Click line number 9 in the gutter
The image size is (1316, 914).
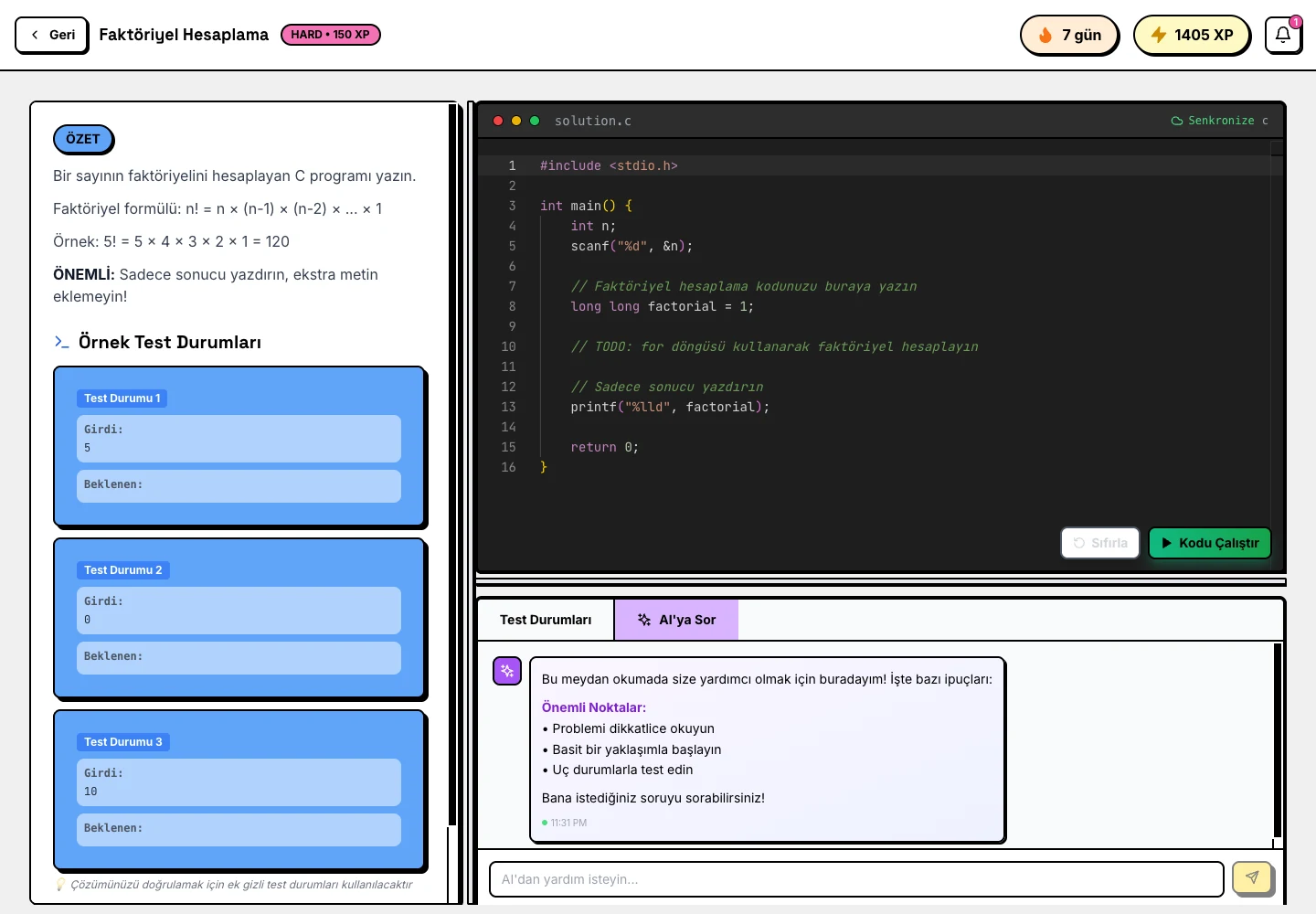(x=512, y=326)
